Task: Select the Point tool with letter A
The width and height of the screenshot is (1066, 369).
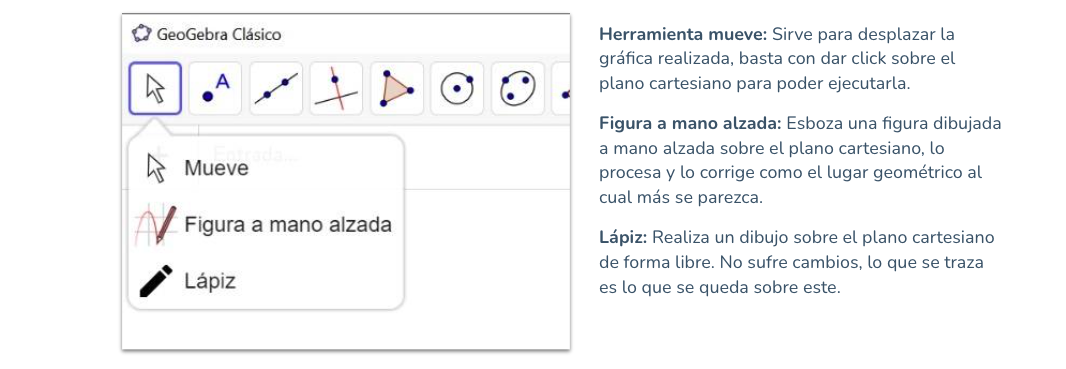Action: tap(216, 88)
